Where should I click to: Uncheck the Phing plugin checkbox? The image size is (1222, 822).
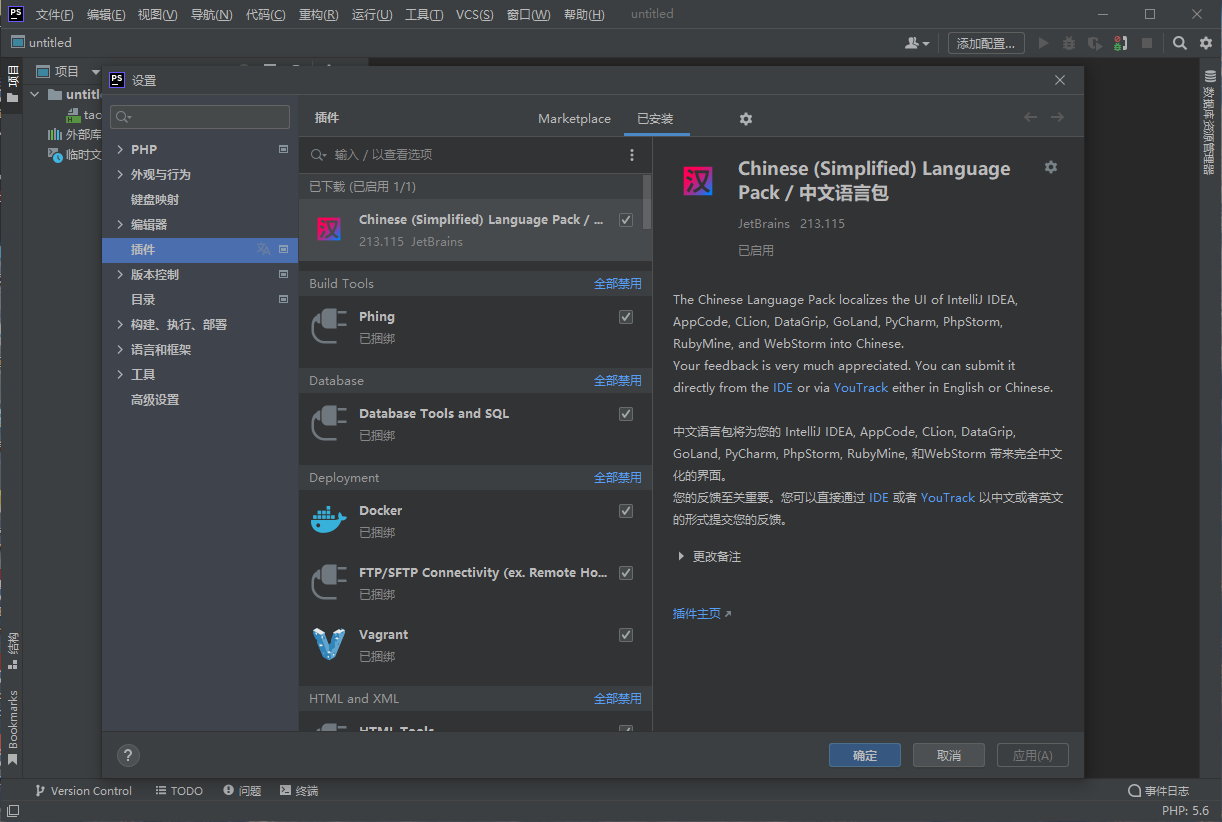(626, 317)
